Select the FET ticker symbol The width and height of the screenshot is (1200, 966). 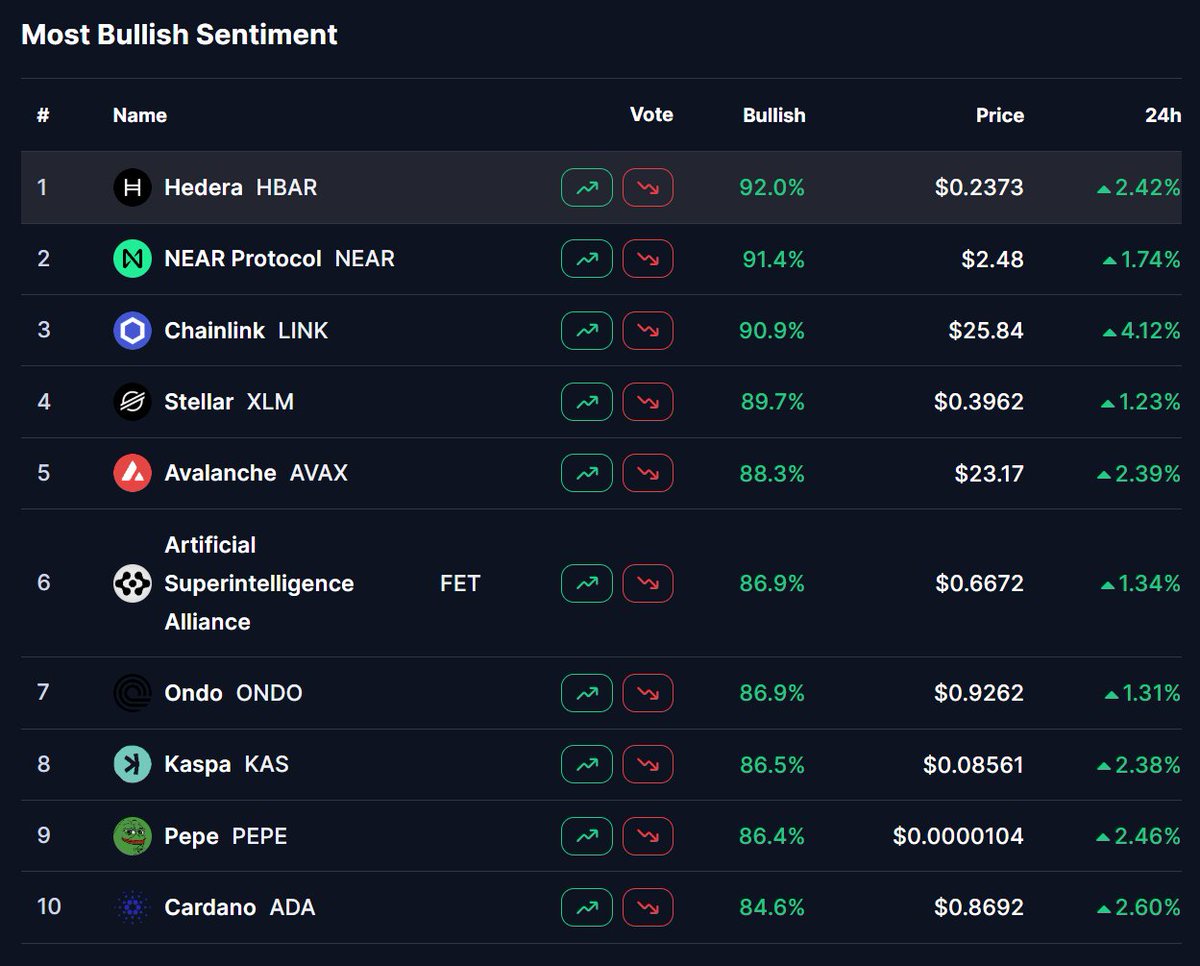pyautogui.click(x=460, y=583)
